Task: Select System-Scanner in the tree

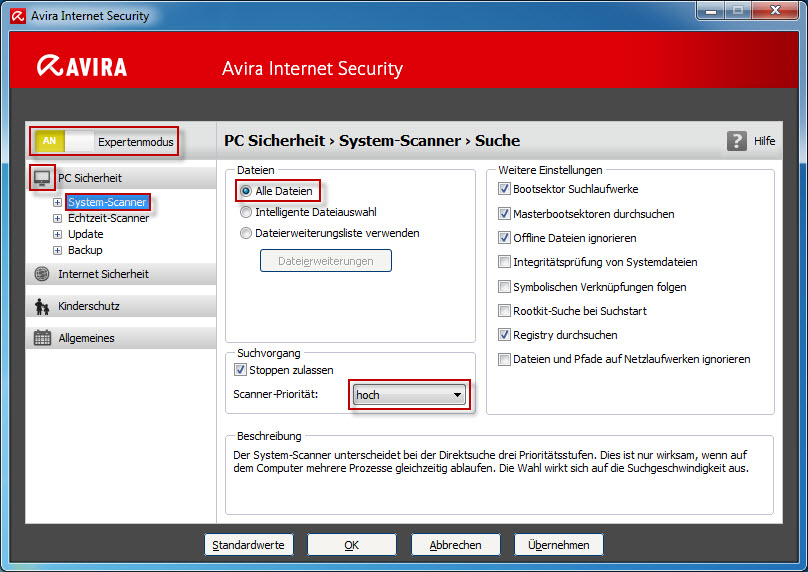Action: (x=108, y=203)
